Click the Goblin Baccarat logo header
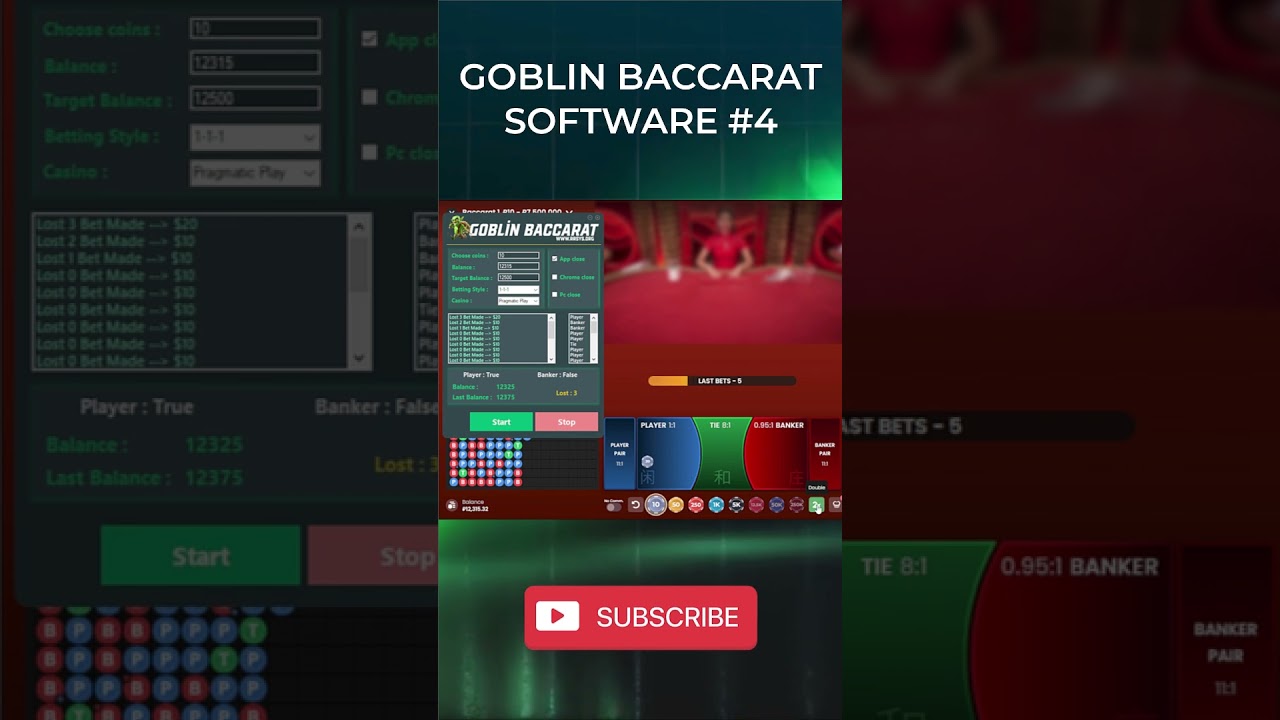The image size is (1280, 720). coord(523,230)
